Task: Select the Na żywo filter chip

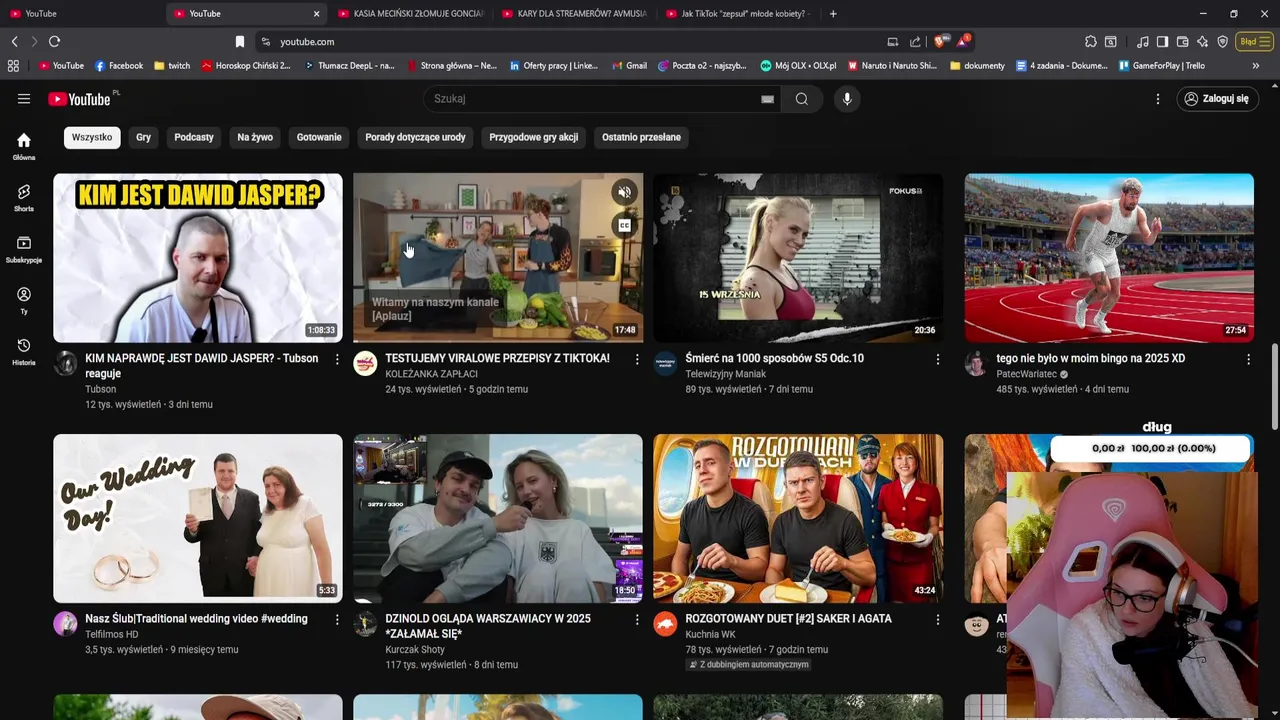Action: [x=255, y=137]
